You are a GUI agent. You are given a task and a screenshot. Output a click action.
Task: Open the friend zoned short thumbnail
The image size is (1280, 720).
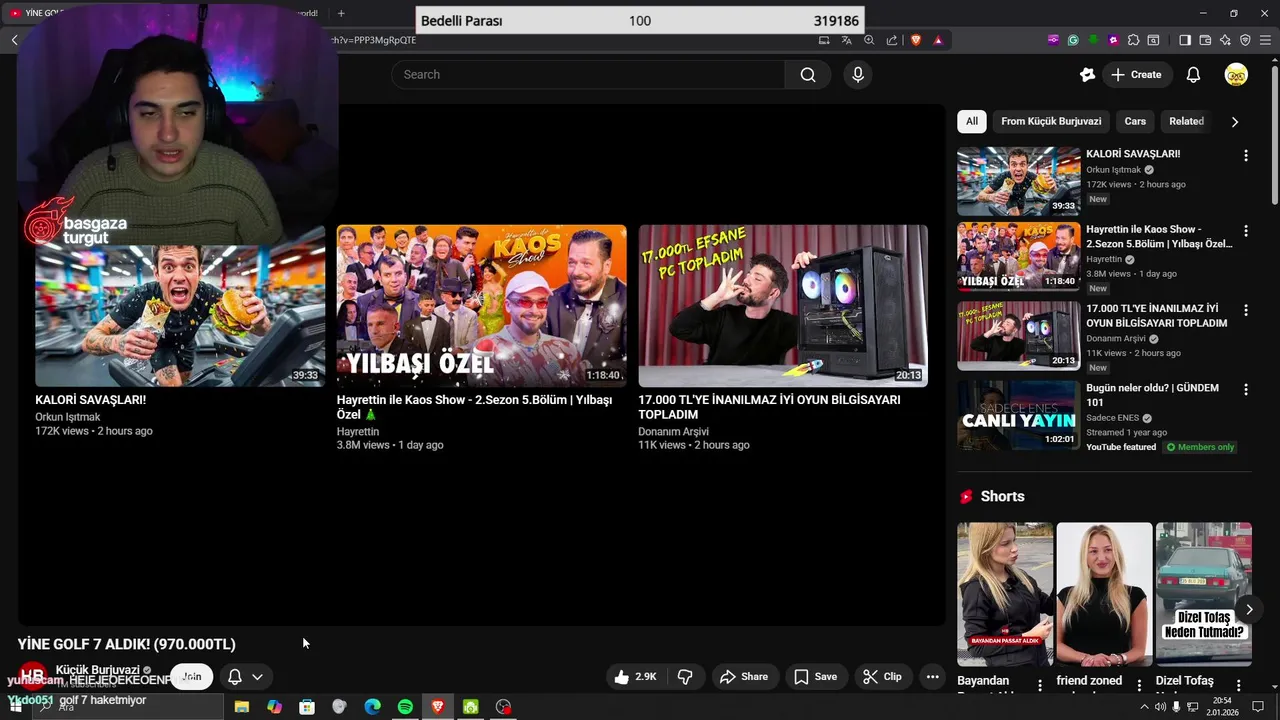coord(1104,594)
